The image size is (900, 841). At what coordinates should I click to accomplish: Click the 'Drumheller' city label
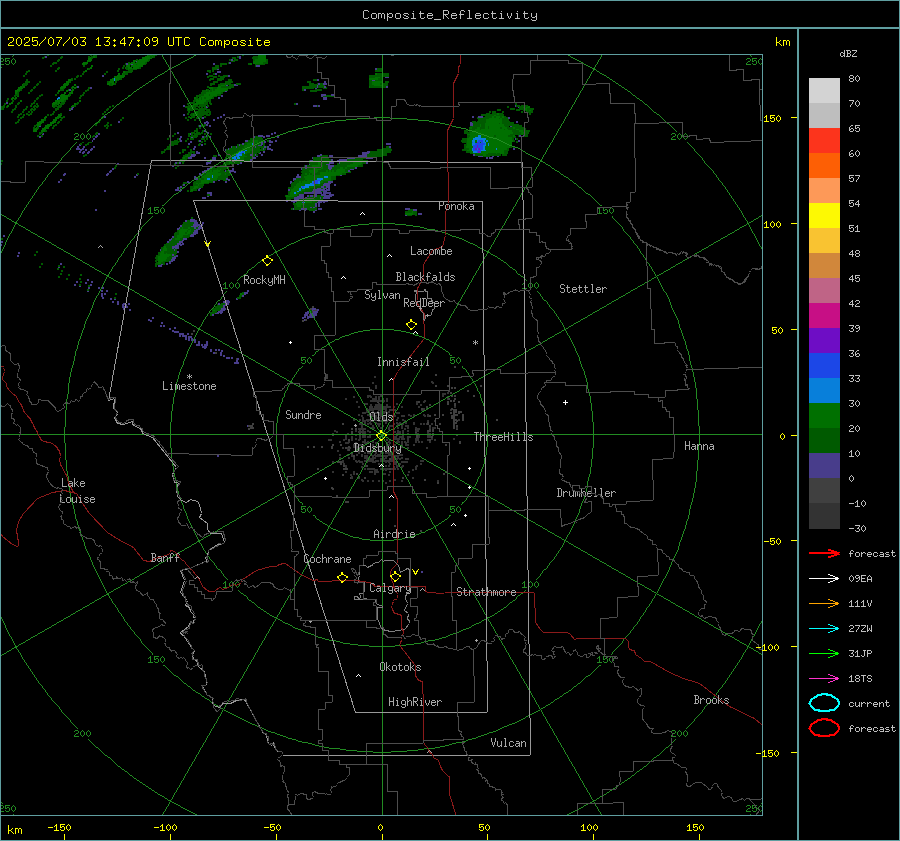click(x=586, y=493)
